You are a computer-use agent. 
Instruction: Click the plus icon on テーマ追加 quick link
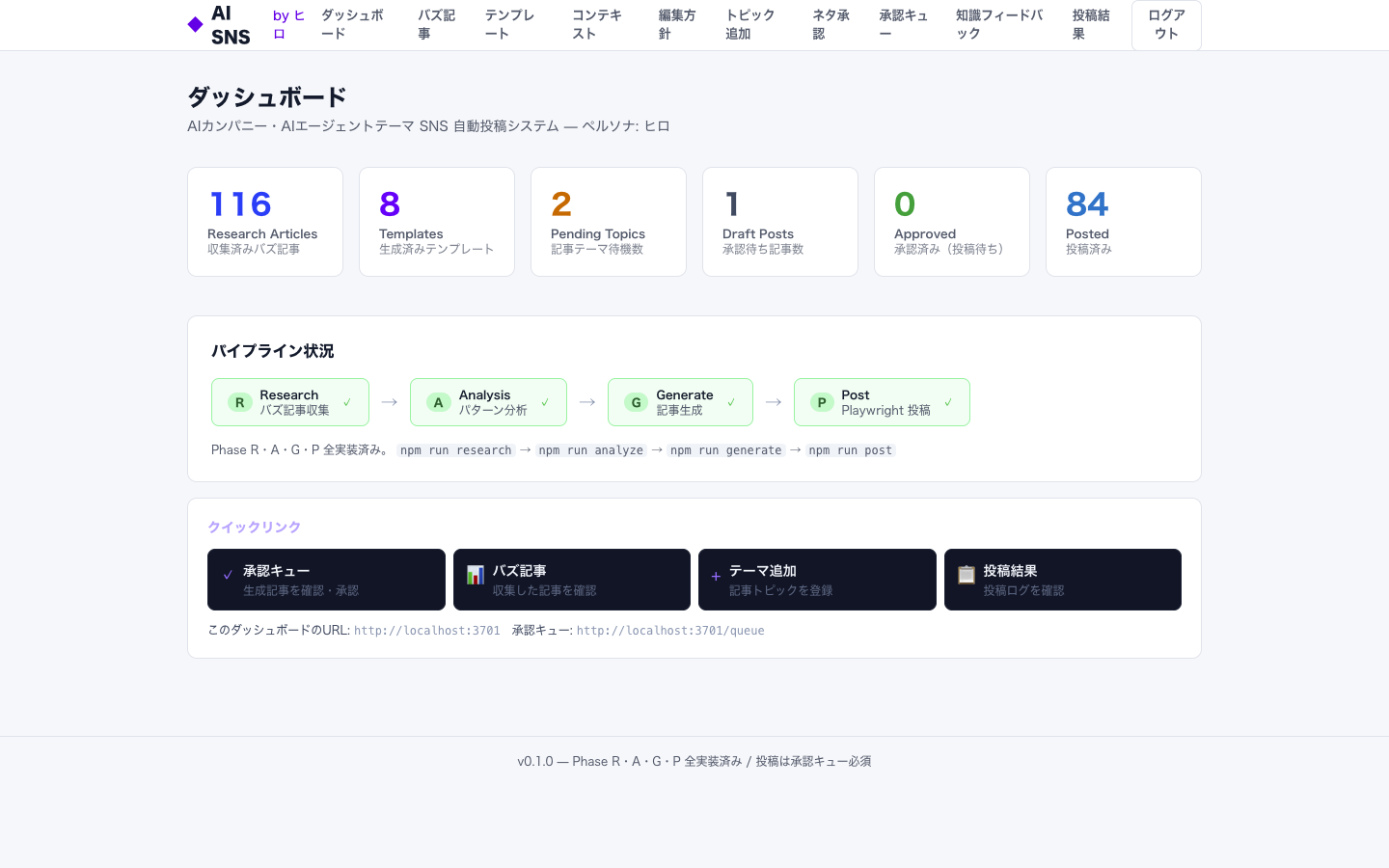(716, 576)
